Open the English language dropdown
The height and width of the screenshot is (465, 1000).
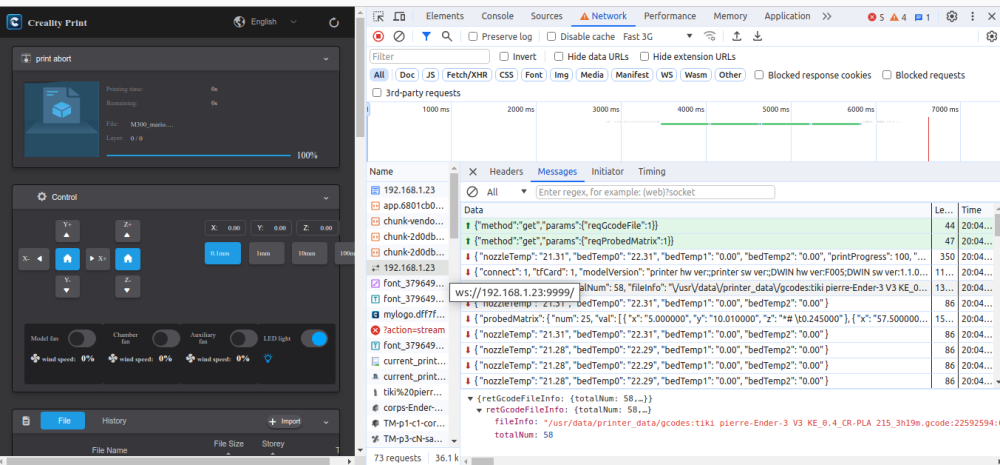click(266, 21)
